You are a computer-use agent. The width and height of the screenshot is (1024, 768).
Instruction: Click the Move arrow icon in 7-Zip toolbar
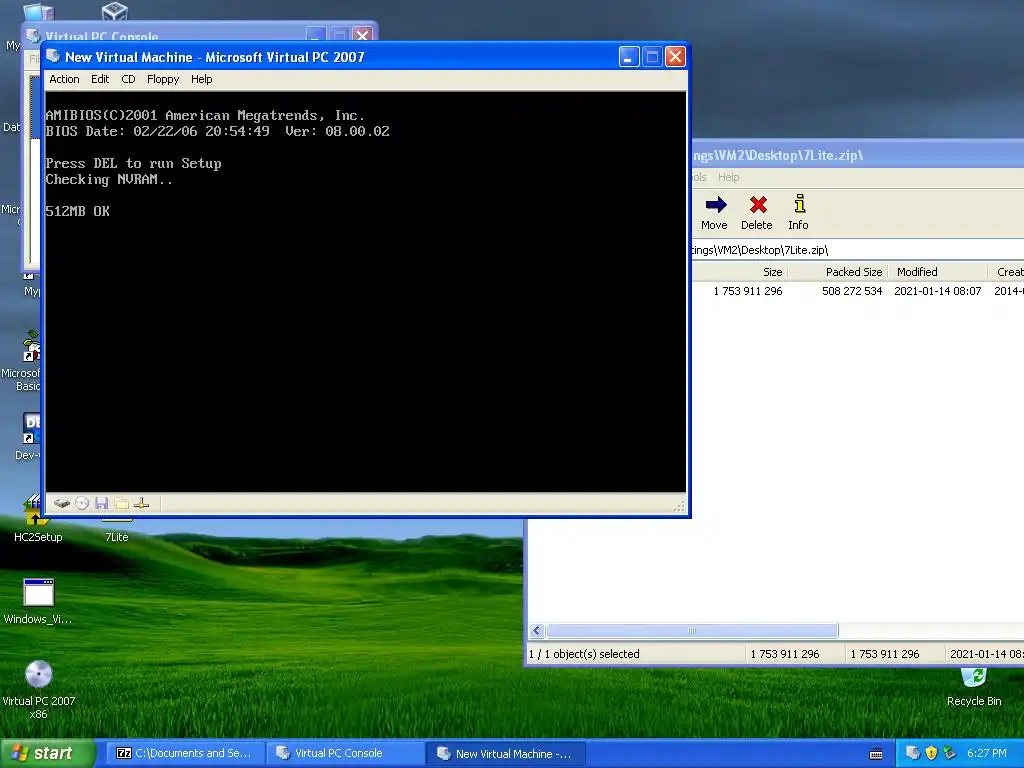click(x=714, y=205)
